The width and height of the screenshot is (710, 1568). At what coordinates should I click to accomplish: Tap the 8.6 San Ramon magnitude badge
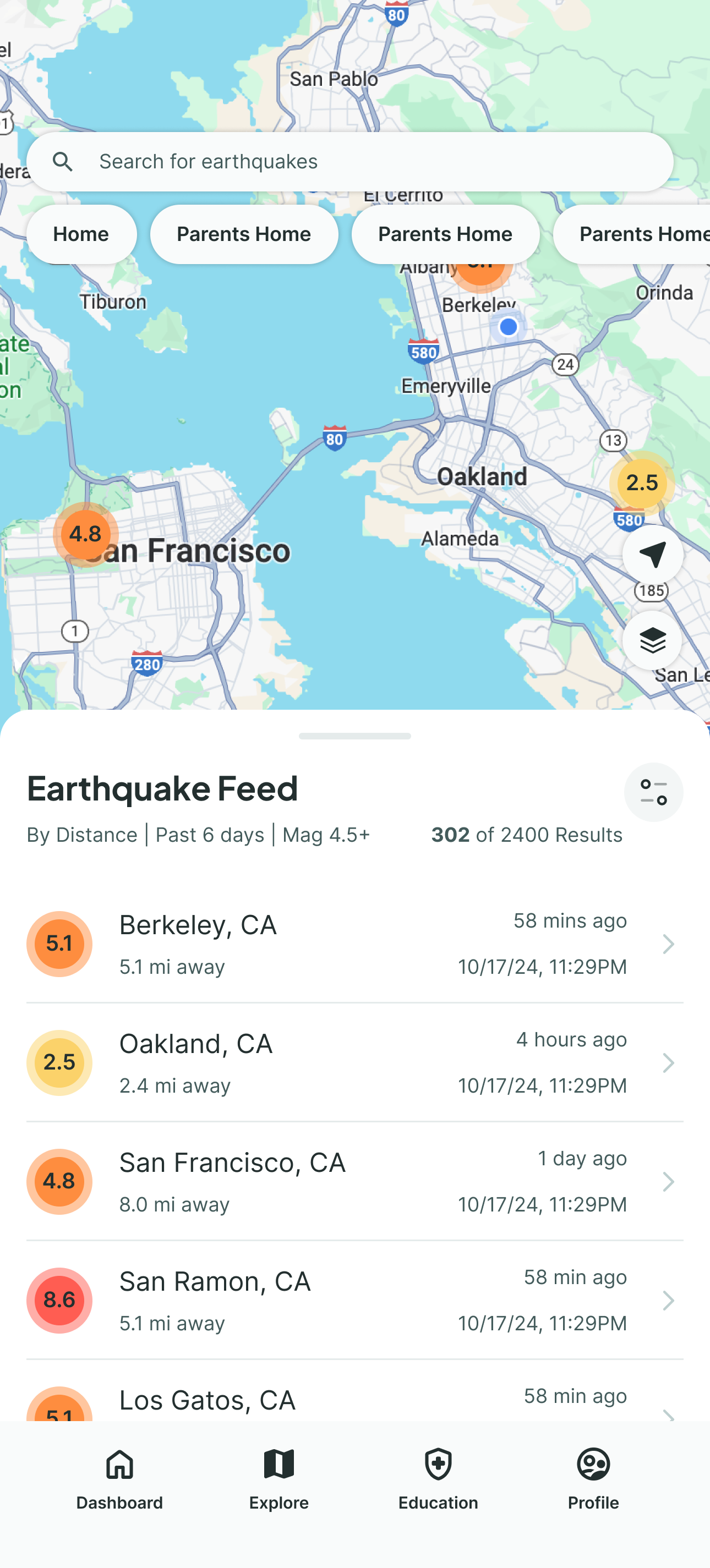point(59,1300)
